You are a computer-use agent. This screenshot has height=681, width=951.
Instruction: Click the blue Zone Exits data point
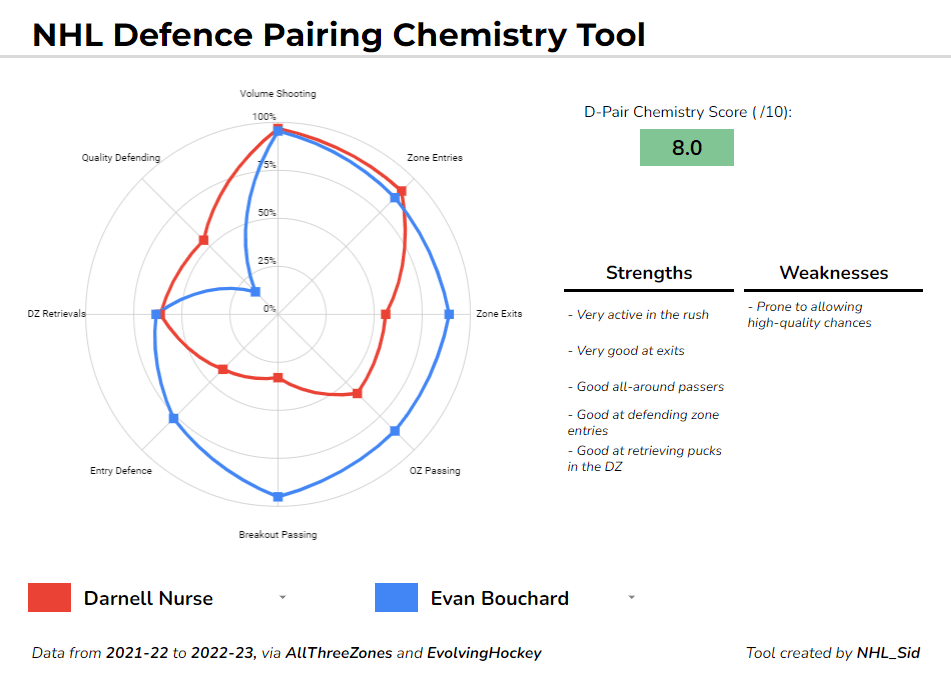pyautogui.click(x=449, y=315)
